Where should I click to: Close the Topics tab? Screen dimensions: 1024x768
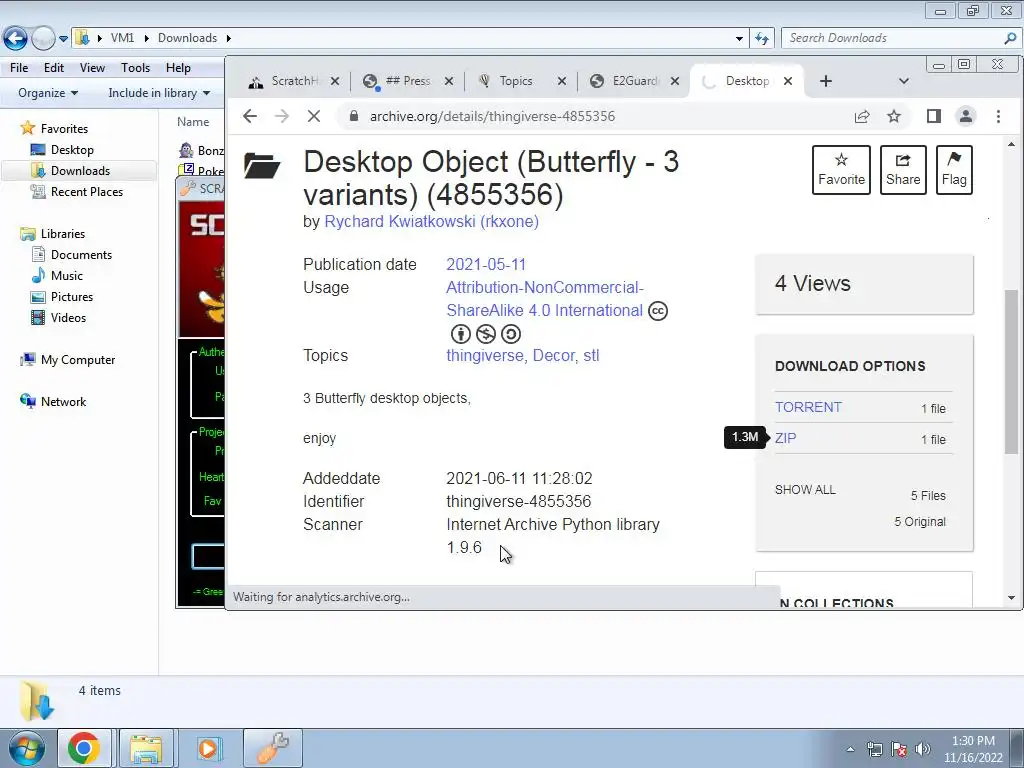562,81
